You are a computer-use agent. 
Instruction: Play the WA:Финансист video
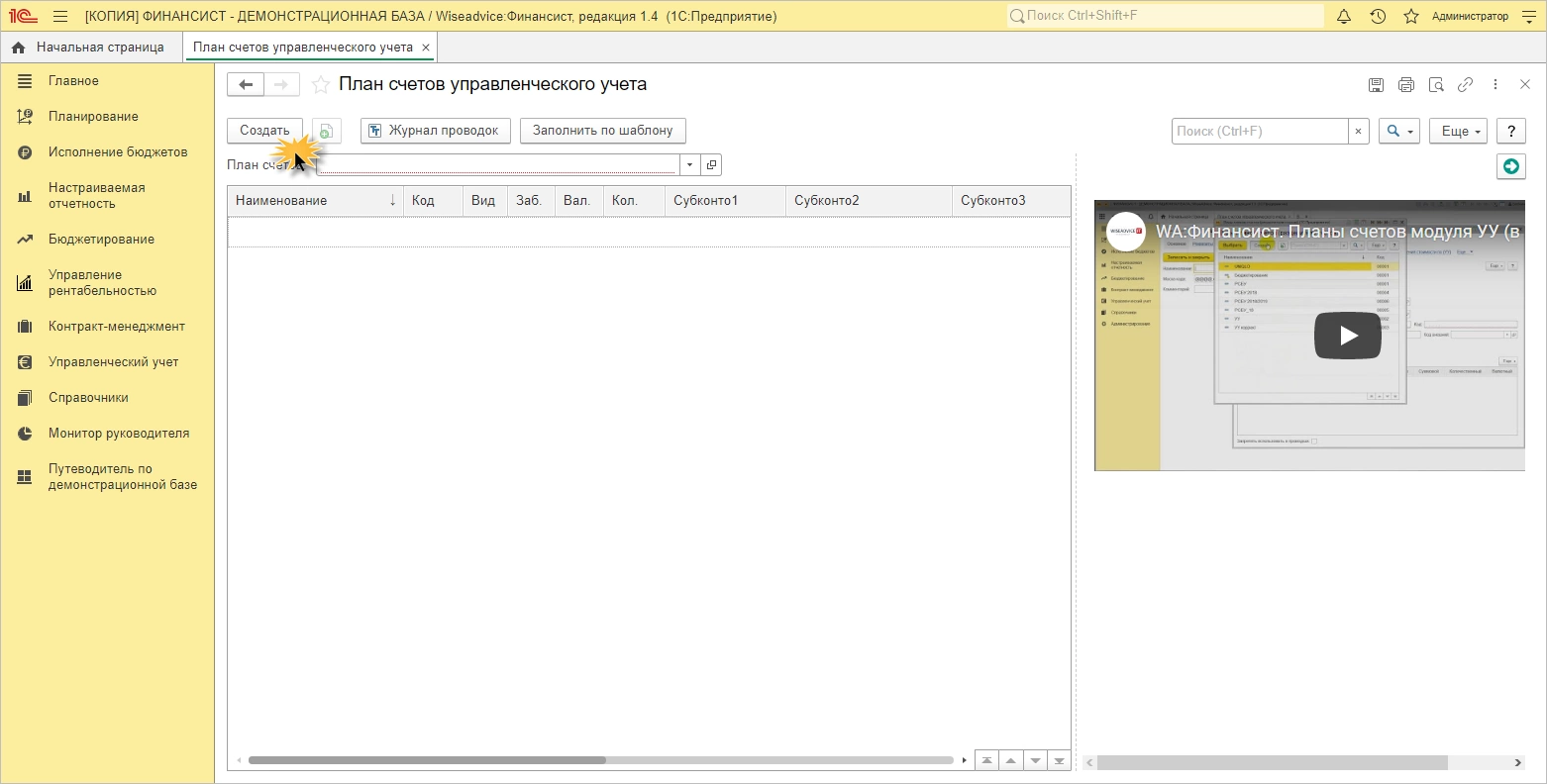click(x=1348, y=336)
